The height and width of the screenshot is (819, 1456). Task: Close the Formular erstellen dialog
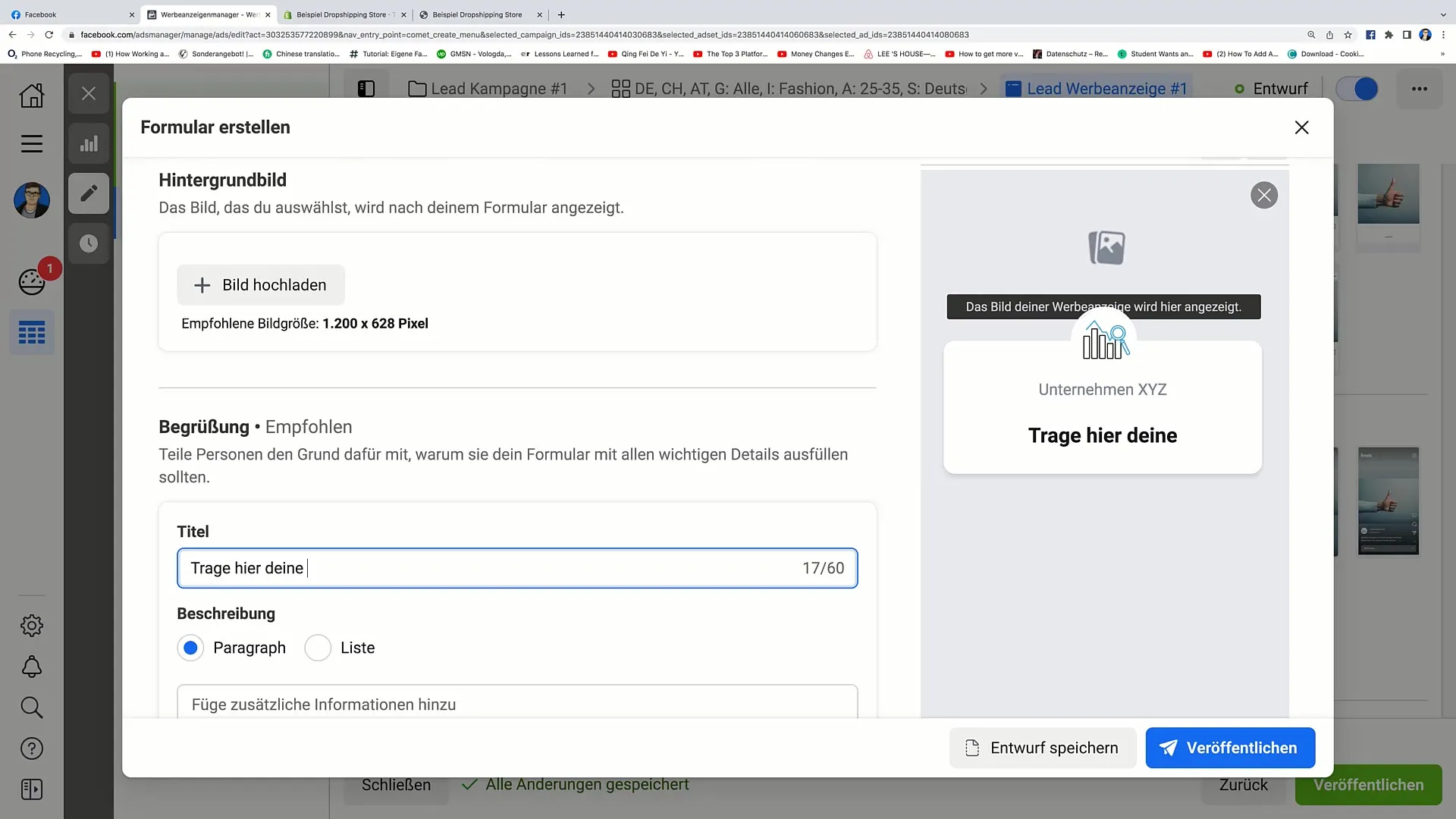click(1302, 127)
